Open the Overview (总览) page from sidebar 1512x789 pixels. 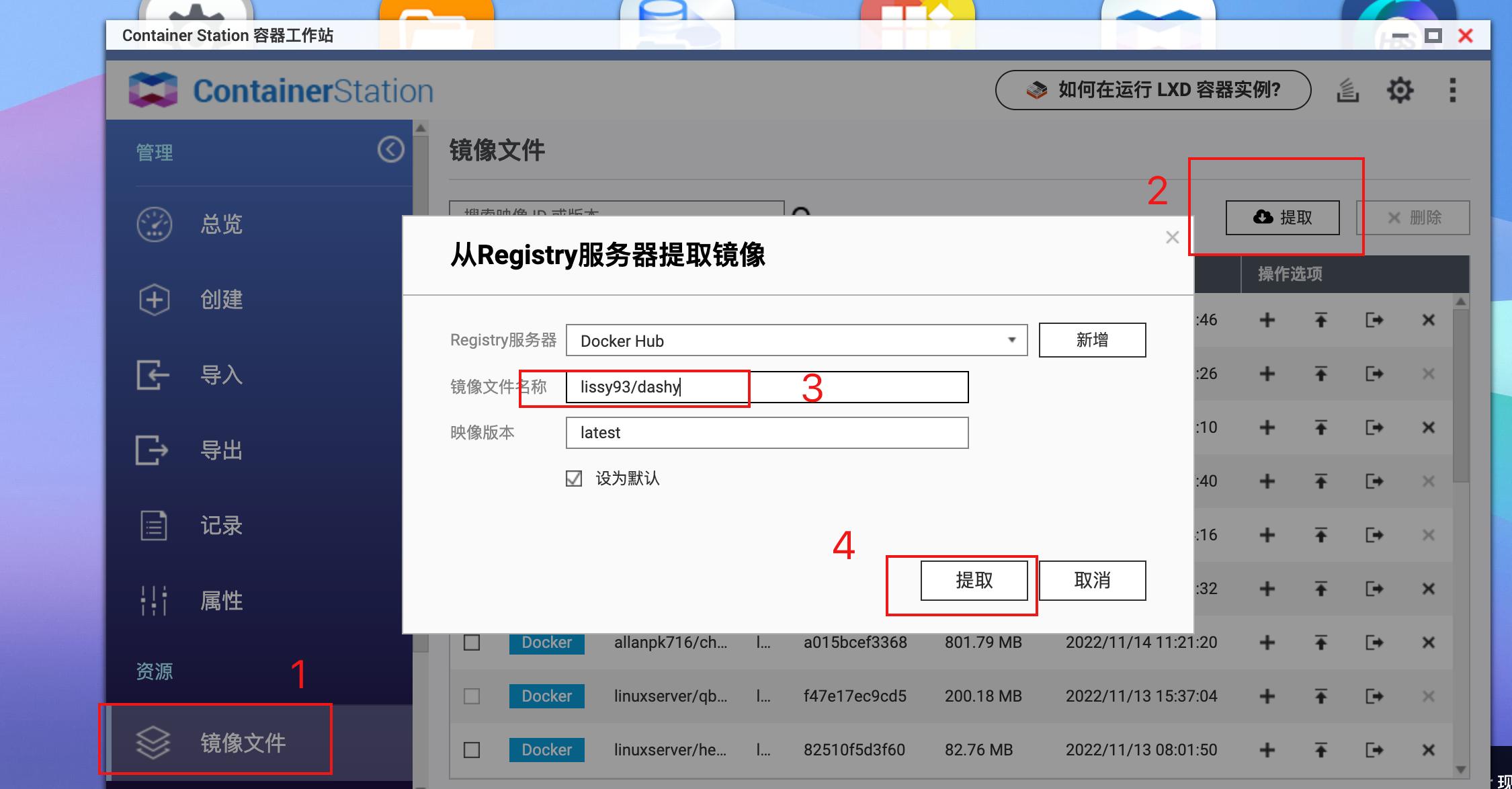pos(220,224)
